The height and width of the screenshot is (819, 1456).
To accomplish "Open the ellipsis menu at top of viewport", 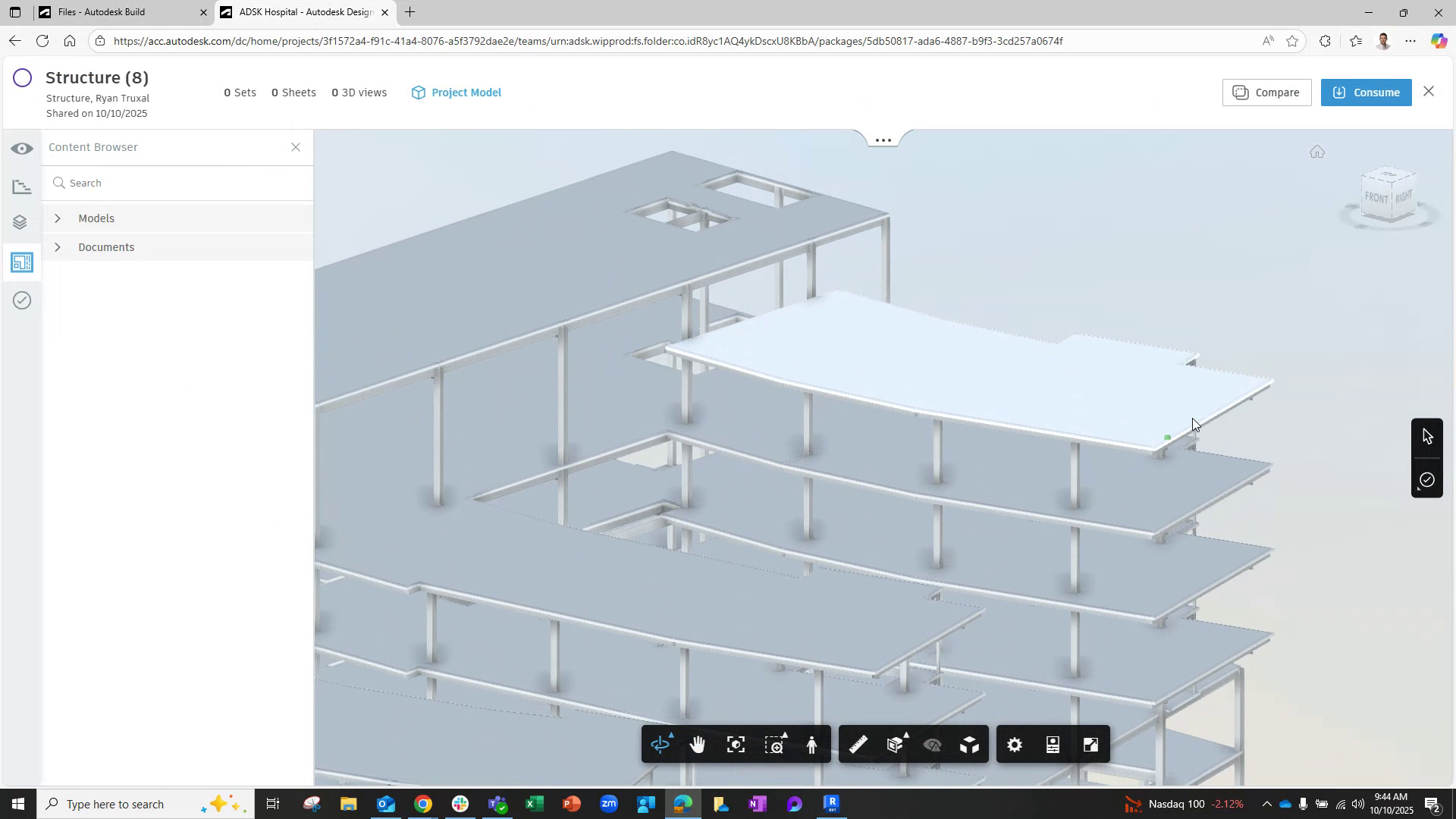I will tap(883, 139).
